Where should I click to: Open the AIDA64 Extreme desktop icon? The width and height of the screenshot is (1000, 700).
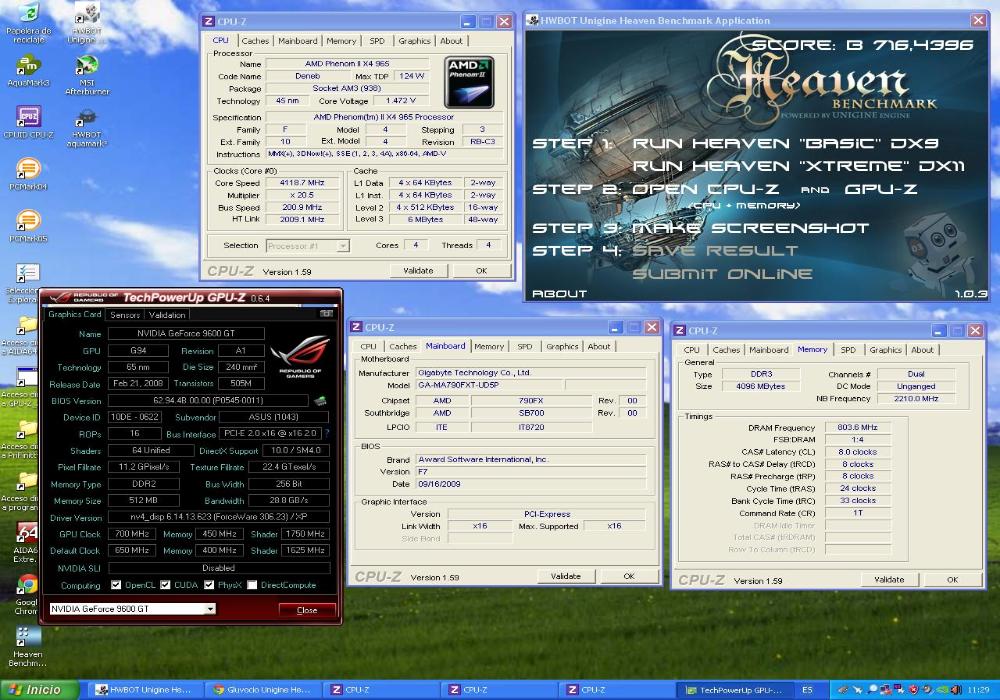26,543
